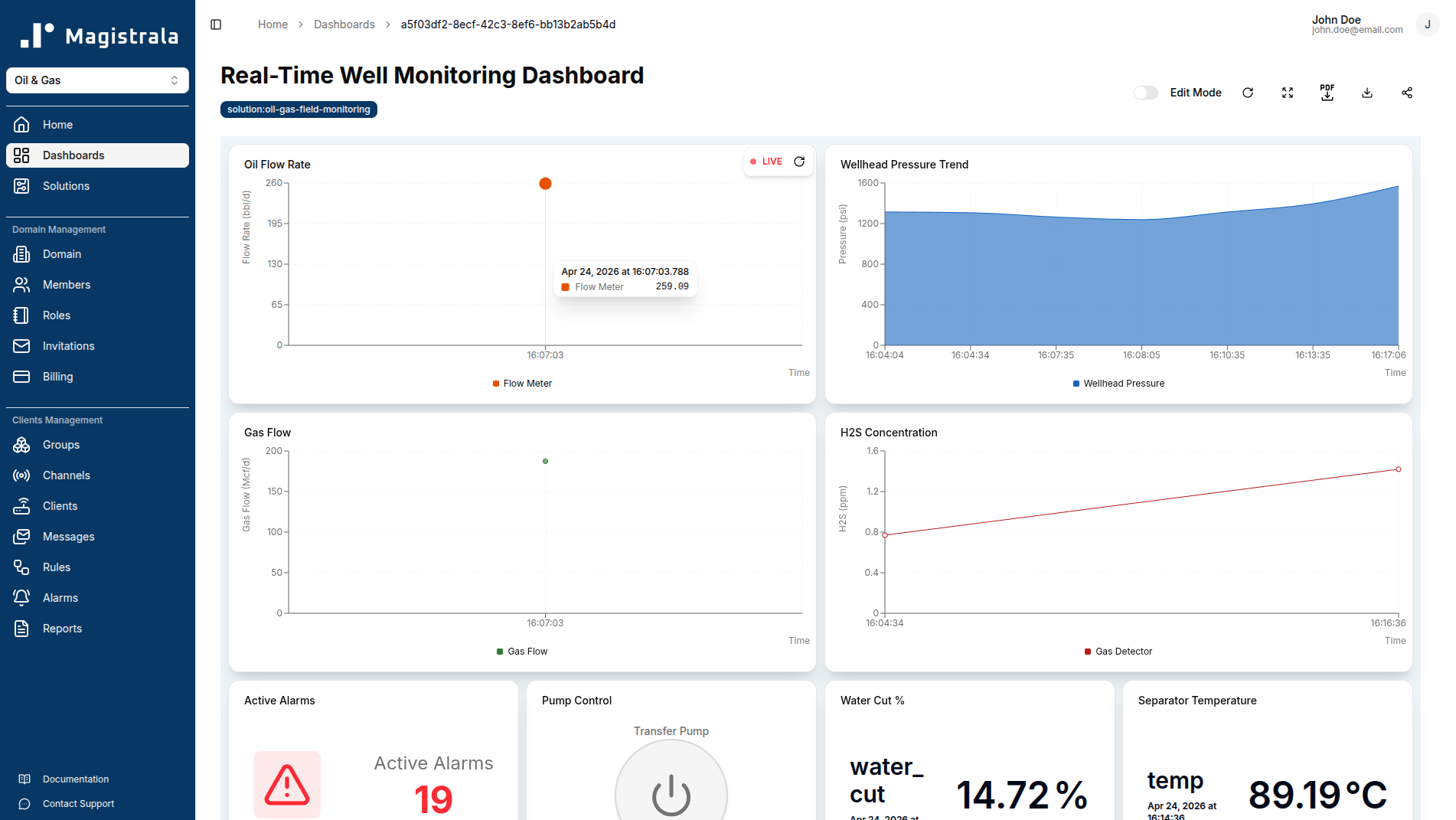The image size is (1456, 820).
Task: Click the share dashboard icon
Action: tap(1407, 93)
